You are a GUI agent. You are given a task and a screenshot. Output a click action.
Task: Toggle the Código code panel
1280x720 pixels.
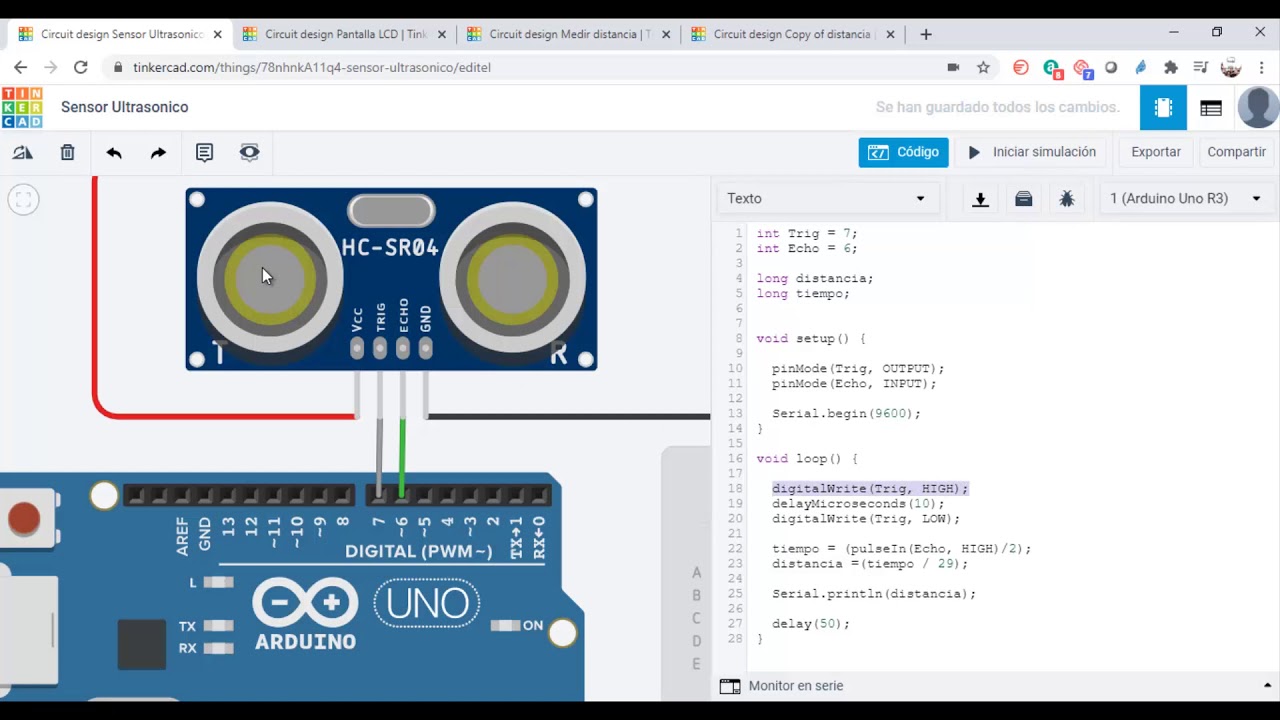coord(903,152)
